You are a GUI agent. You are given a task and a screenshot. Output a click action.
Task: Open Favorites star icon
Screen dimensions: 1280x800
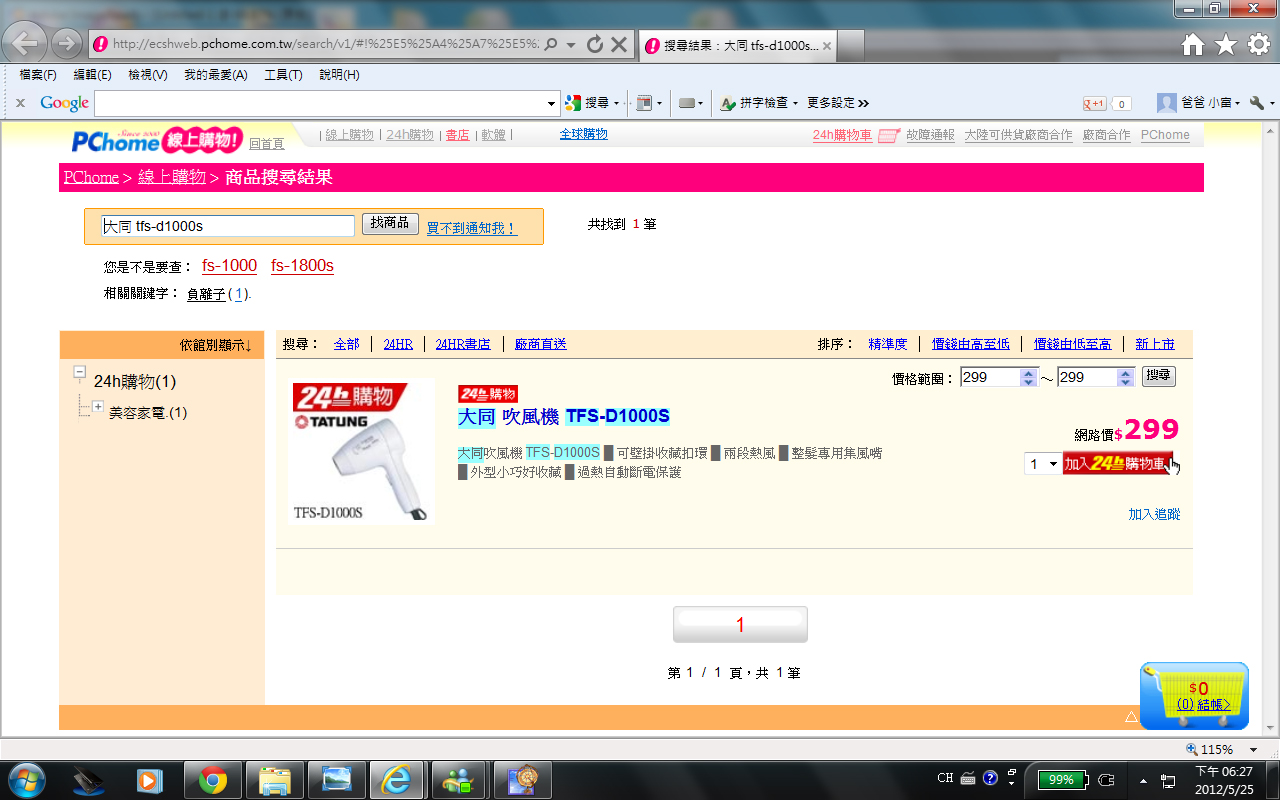1226,45
